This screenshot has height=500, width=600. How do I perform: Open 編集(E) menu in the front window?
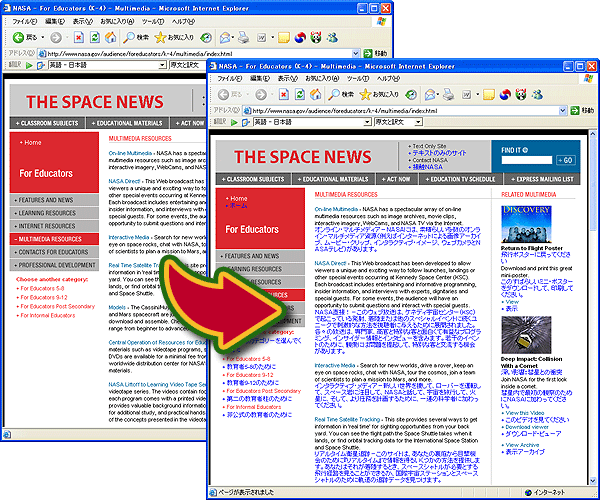pos(260,78)
